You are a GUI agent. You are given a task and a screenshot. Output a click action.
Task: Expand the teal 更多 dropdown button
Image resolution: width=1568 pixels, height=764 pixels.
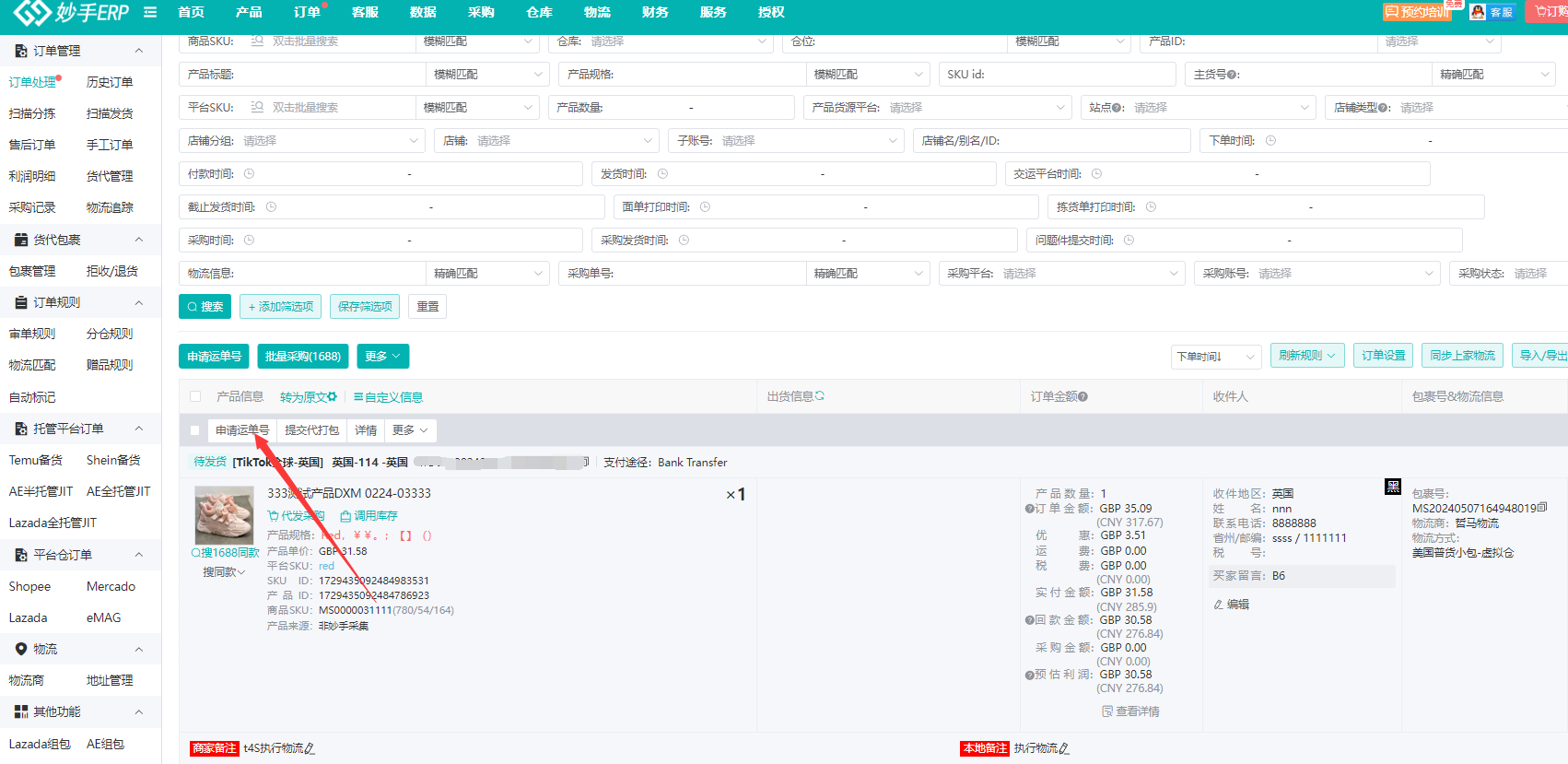[382, 357]
